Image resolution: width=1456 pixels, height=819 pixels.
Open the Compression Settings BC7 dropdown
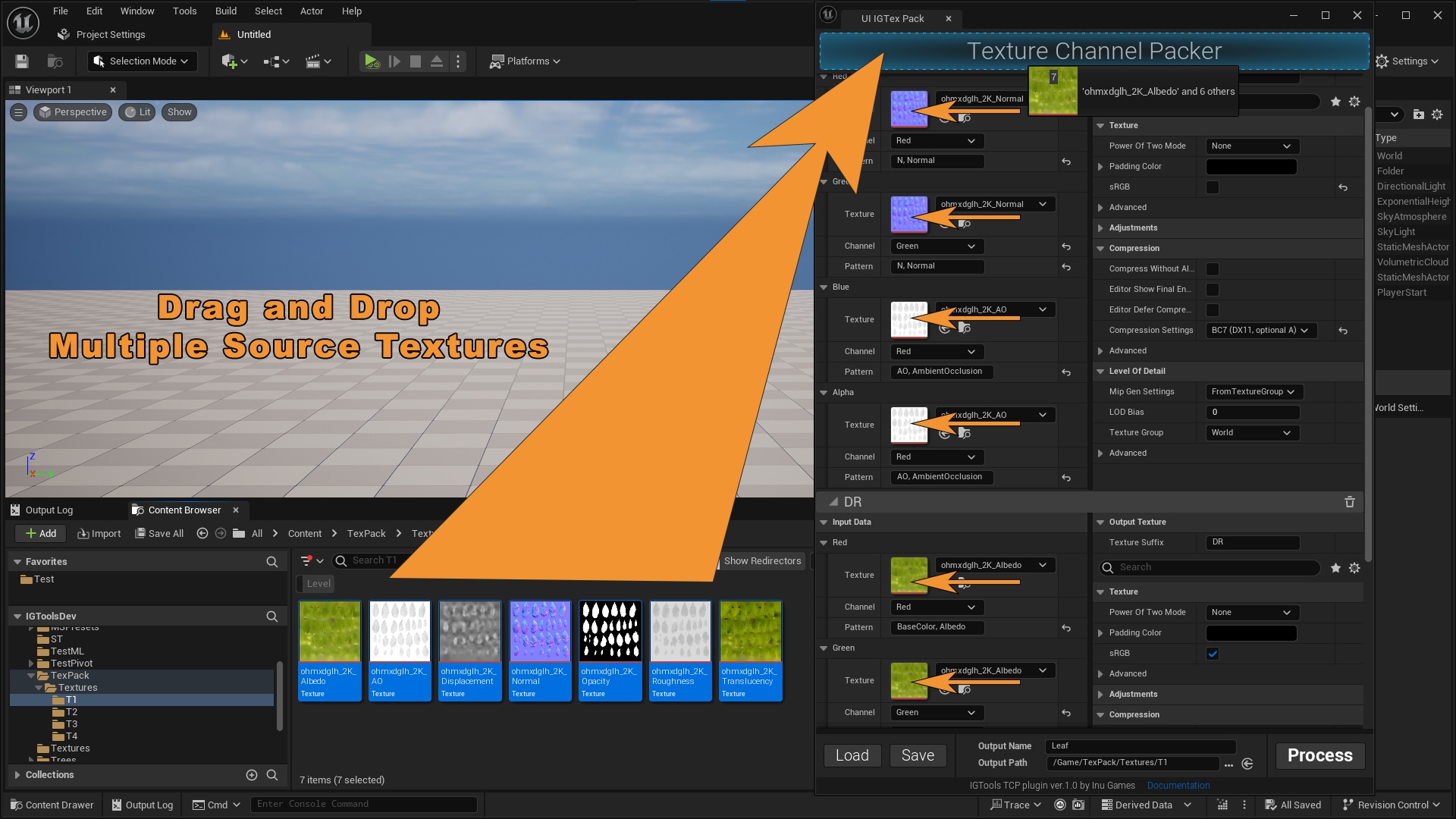[1260, 330]
